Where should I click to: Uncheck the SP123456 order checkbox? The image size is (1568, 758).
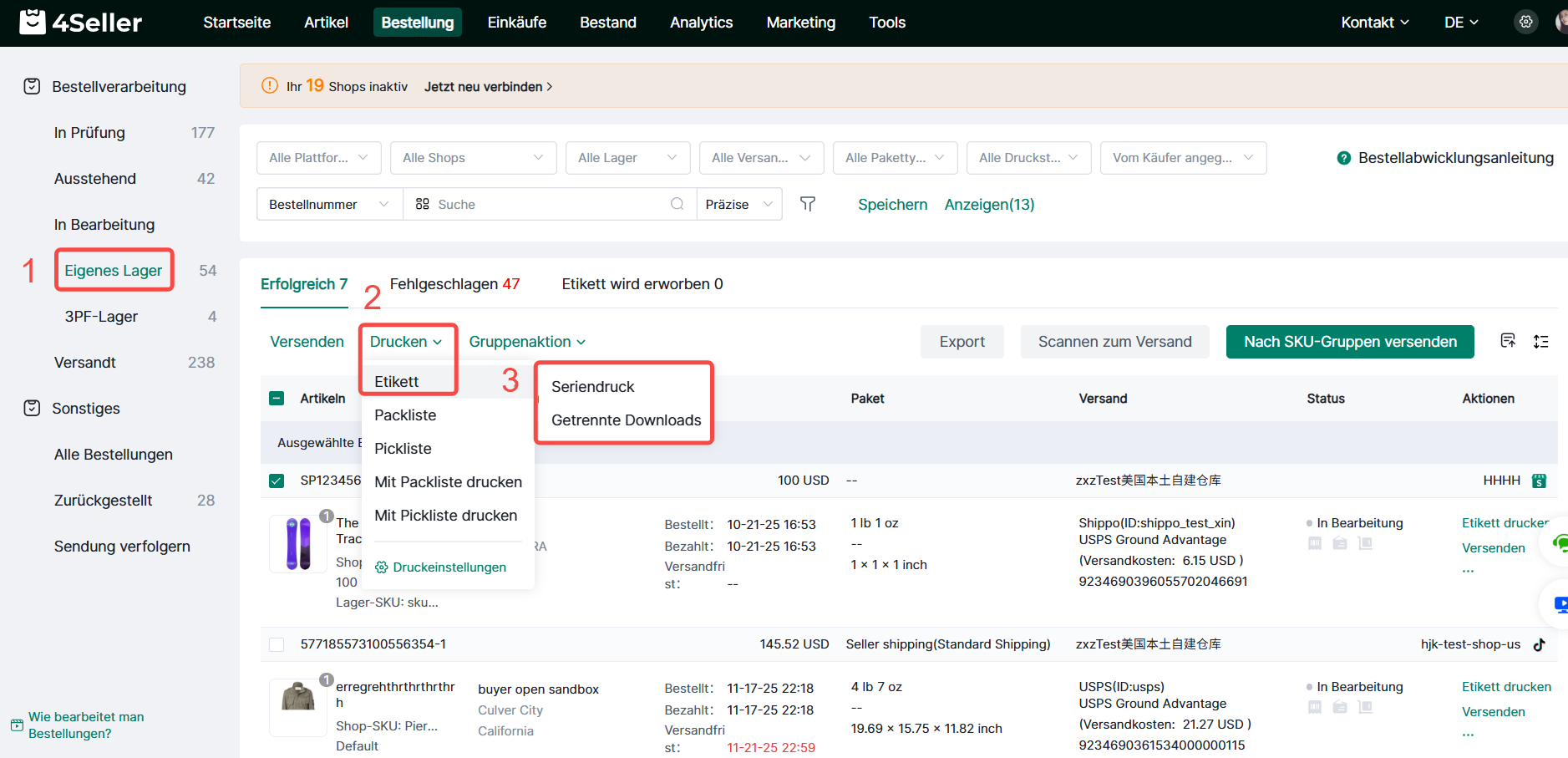tap(277, 481)
